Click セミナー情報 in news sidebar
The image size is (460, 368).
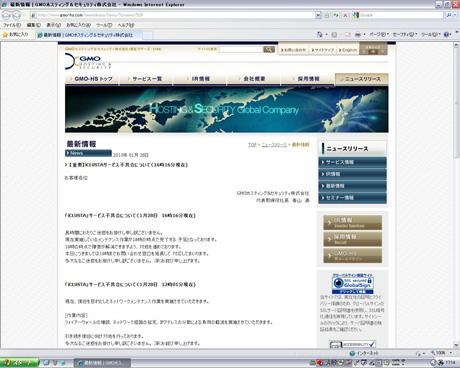[x=353, y=198]
